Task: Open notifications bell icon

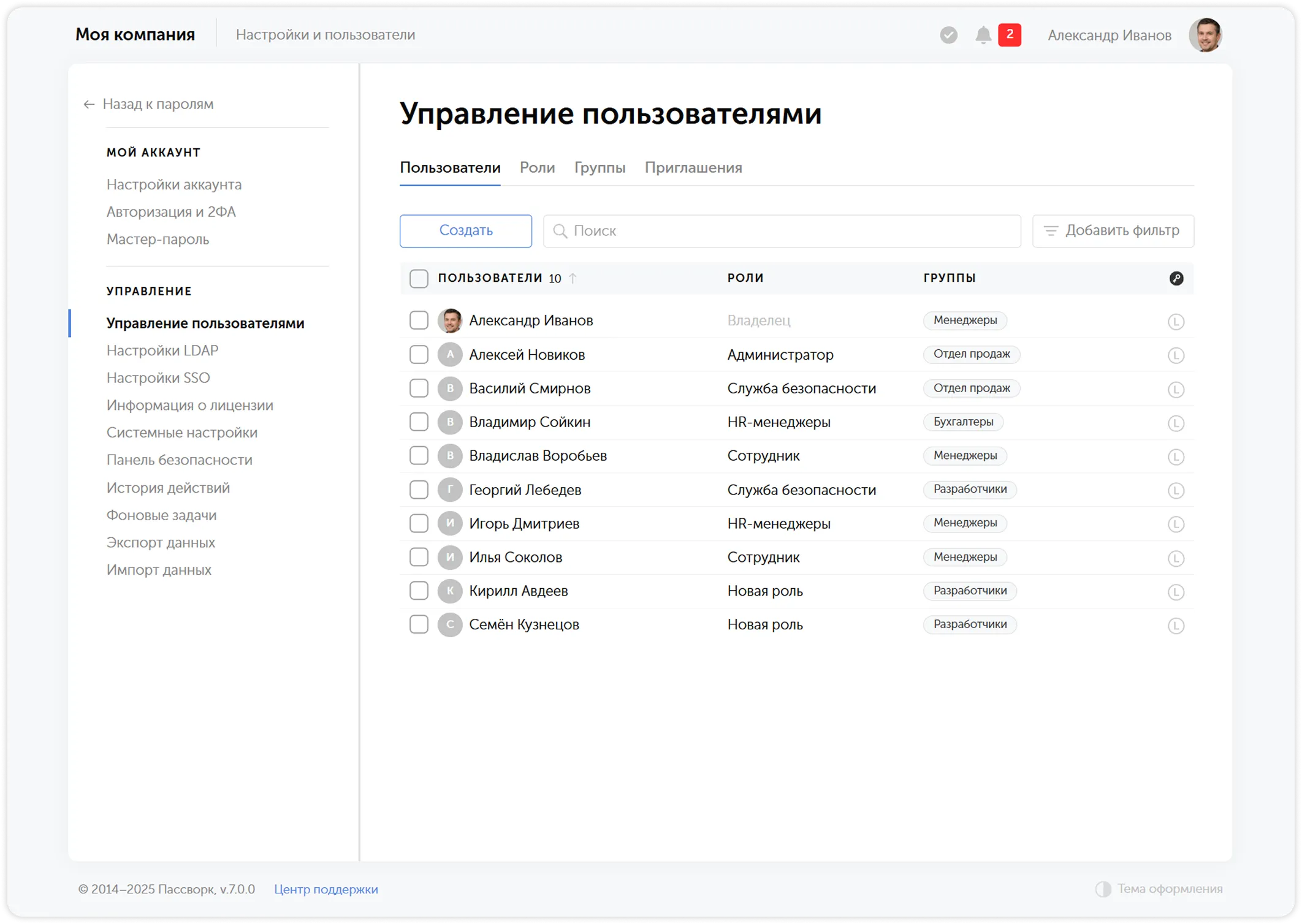Action: (983, 35)
